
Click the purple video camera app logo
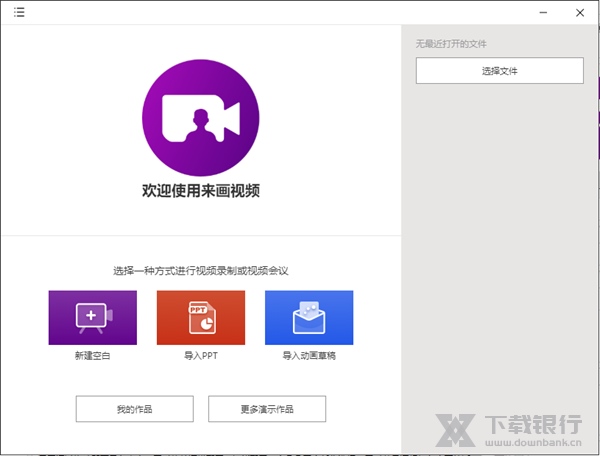click(201, 116)
